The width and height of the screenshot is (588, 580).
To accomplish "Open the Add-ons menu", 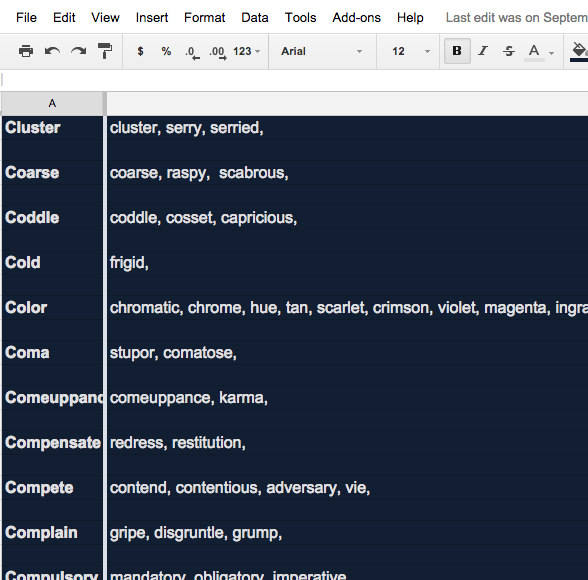I will coord(357,18).
